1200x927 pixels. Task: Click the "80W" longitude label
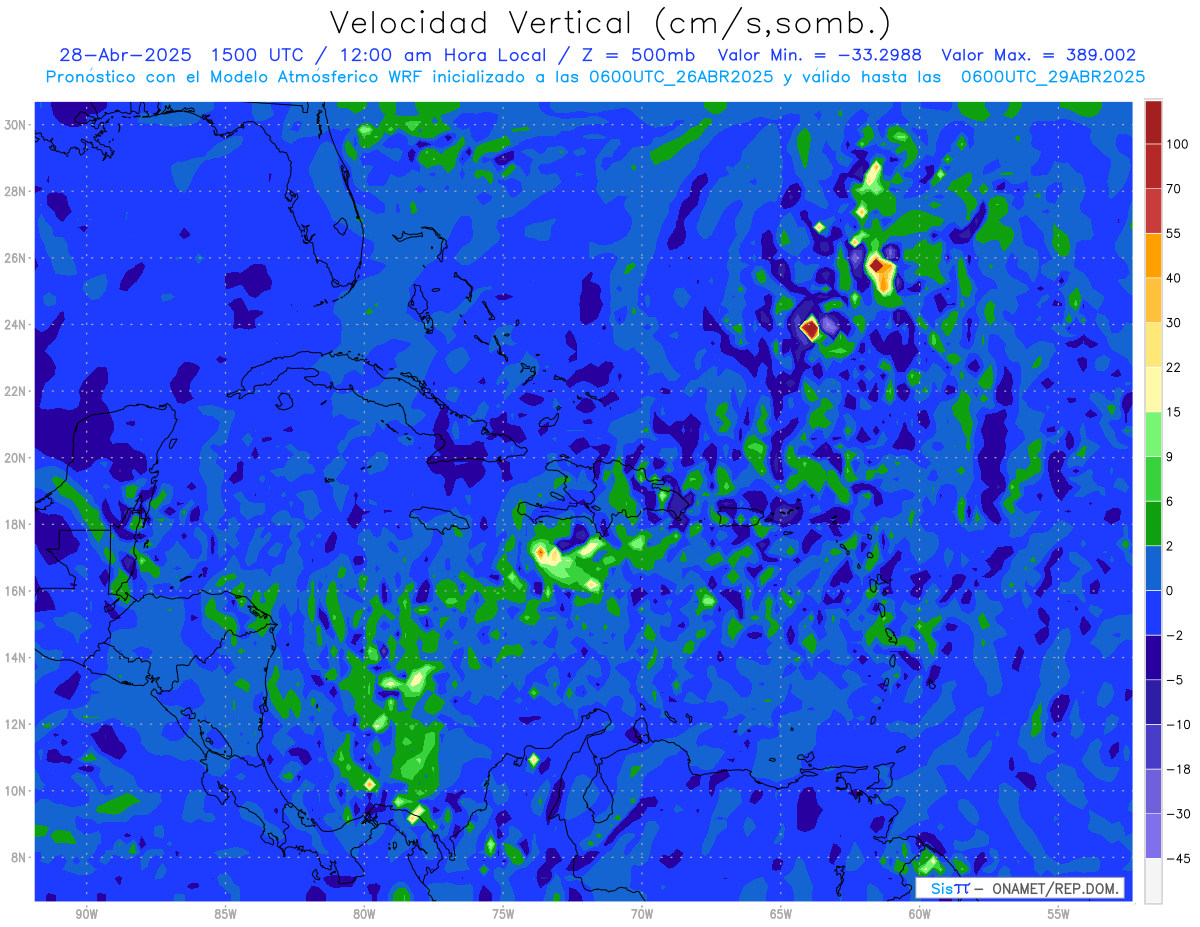tap(364, 914)
